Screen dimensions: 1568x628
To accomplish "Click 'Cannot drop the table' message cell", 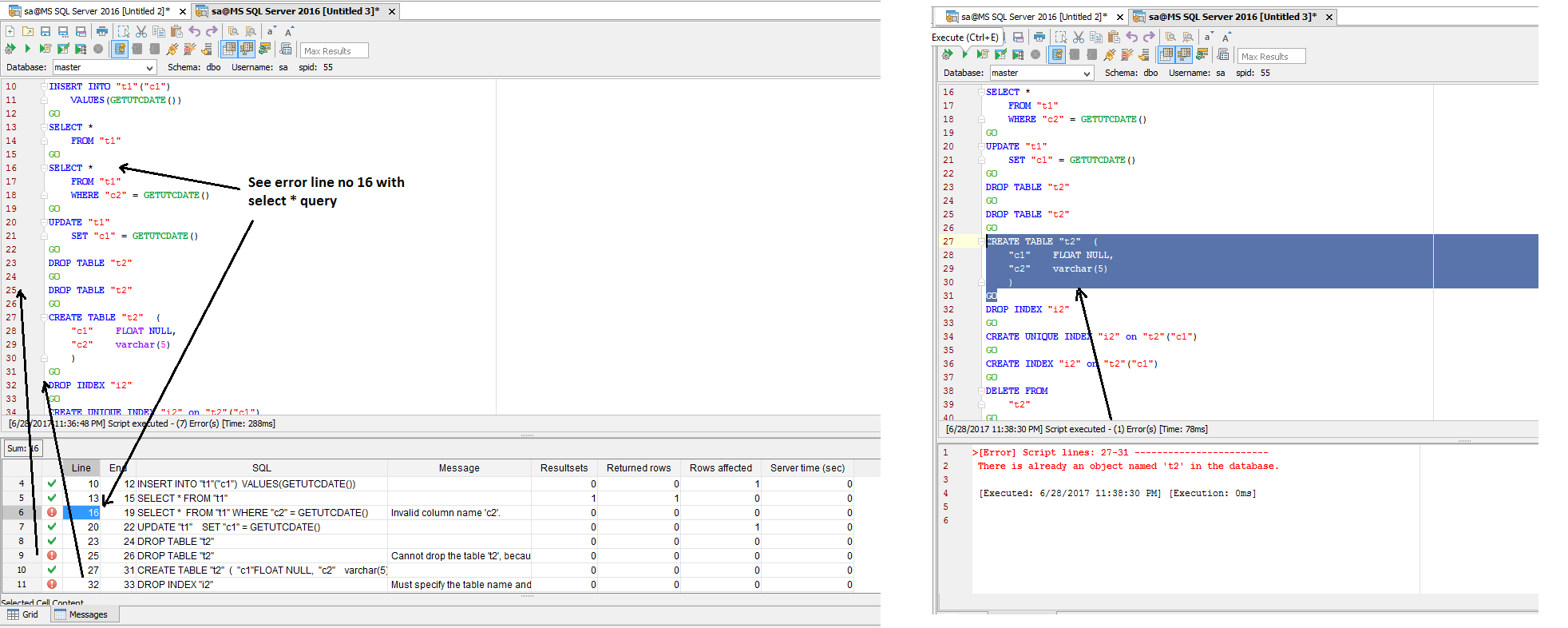I will (x=460, y=556).
